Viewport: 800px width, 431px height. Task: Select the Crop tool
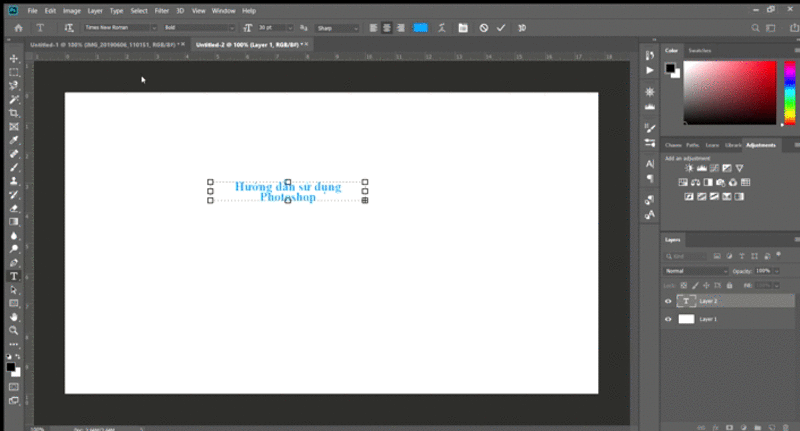pyautogui.click(x=14, y=113)
